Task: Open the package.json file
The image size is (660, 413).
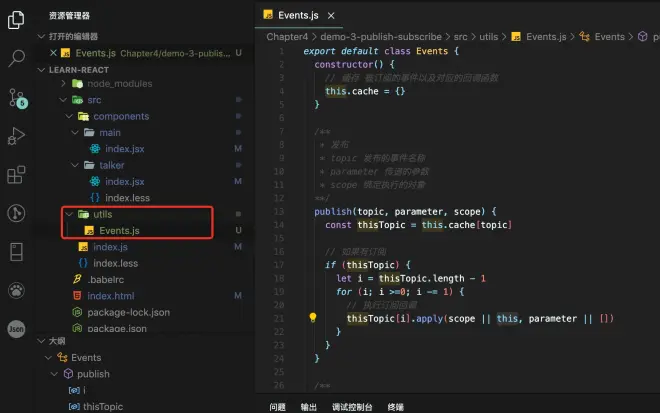Action: coord(117,328)
